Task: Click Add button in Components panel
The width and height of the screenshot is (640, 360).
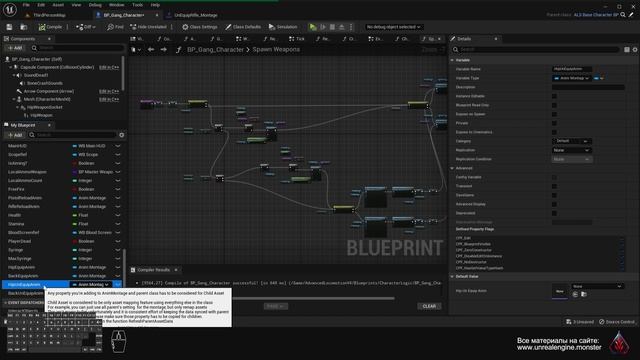Action: coord(15,48)
